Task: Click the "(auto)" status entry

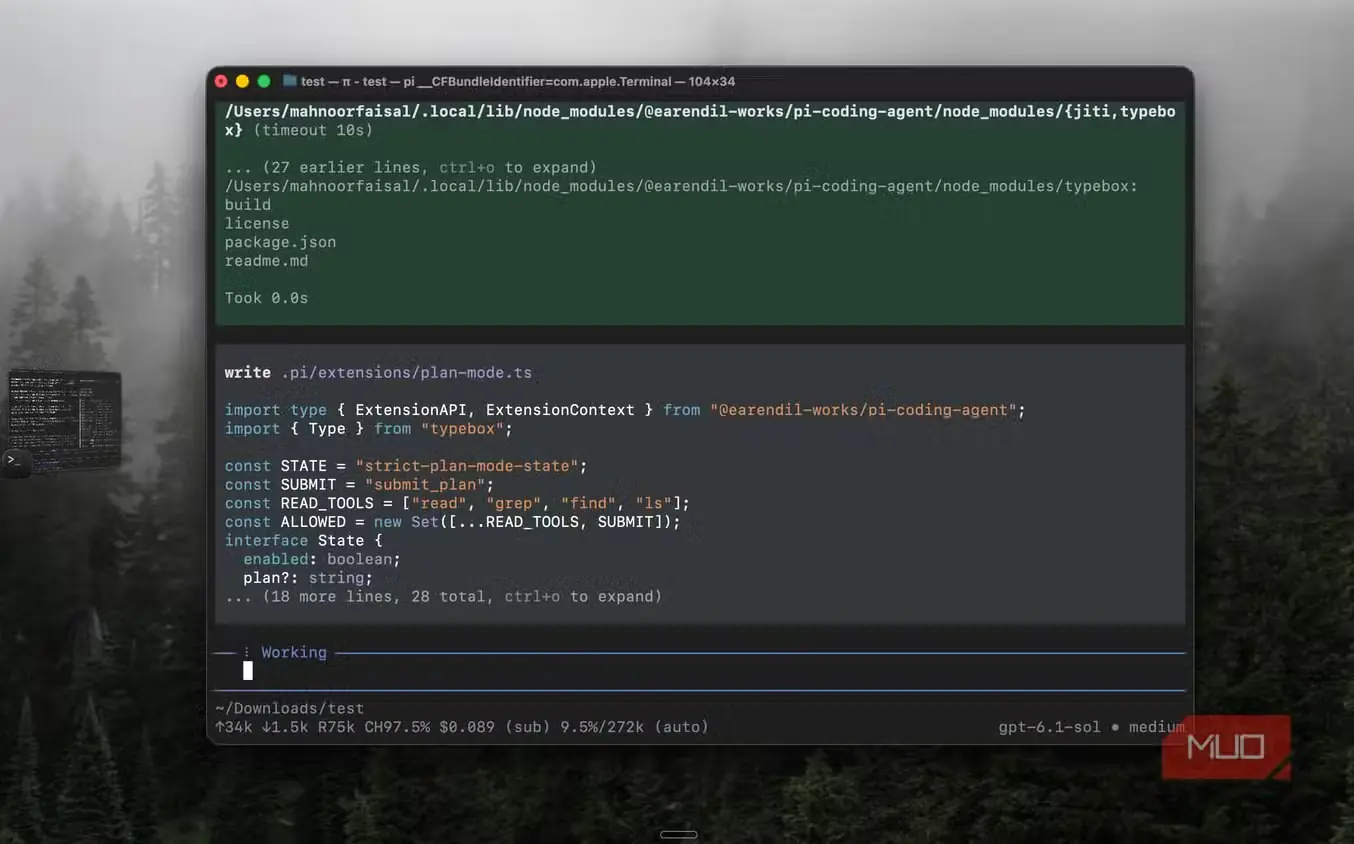Action: [x=681, y=727]
